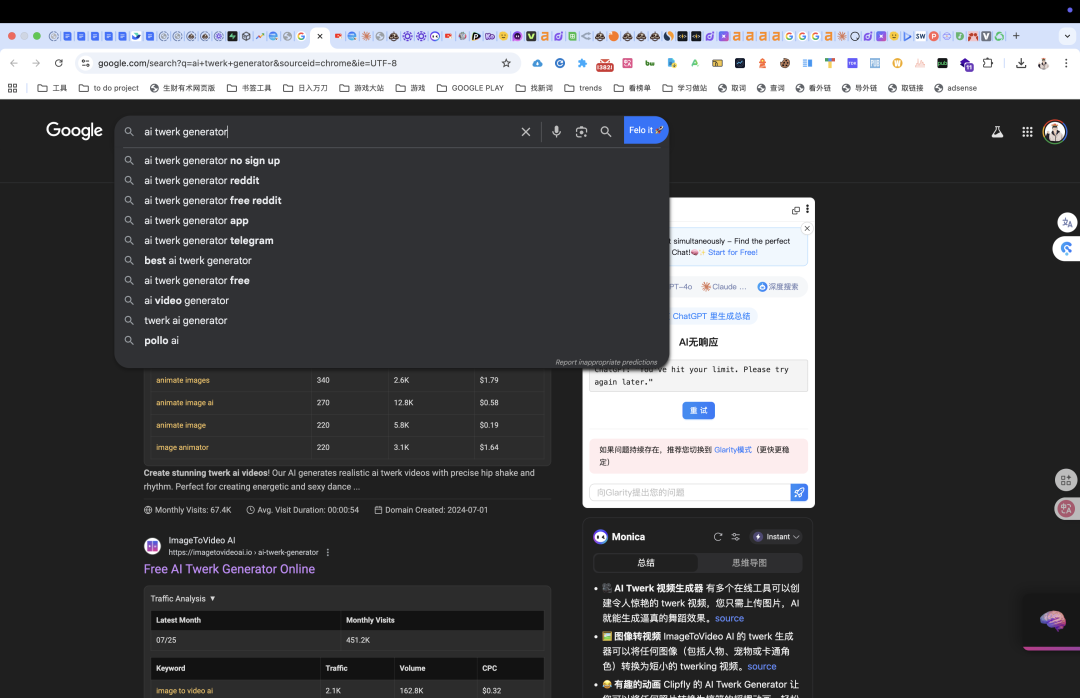Refresh the Monica summary
1080x698 pixels.
[718, 537]
